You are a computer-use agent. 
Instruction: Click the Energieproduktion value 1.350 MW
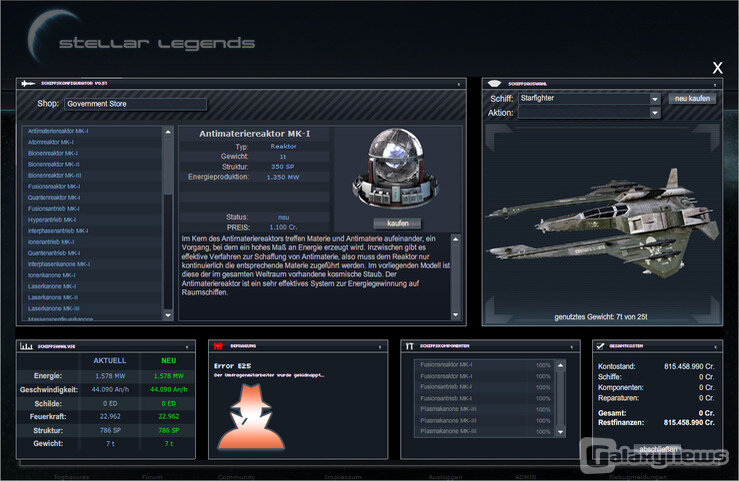[x=283, y=177]
